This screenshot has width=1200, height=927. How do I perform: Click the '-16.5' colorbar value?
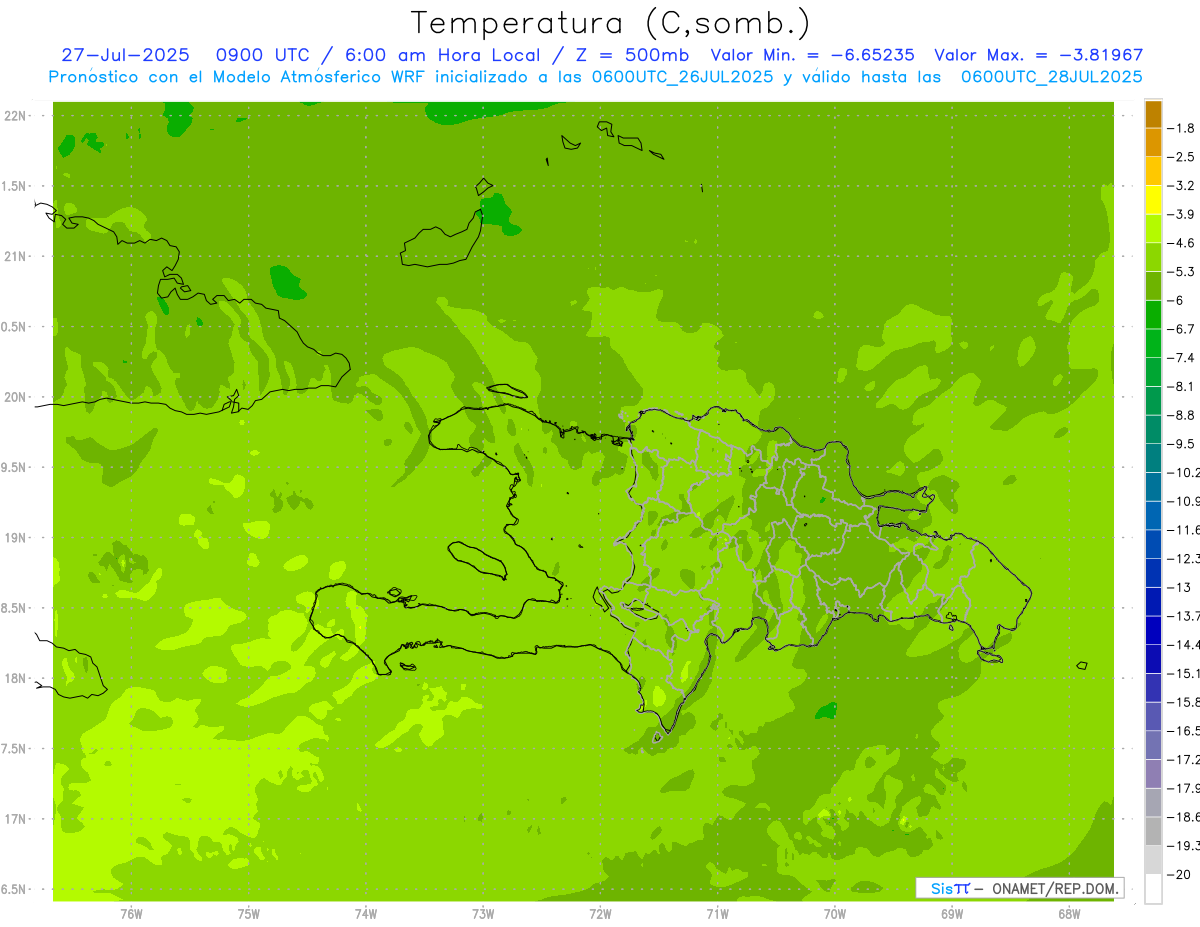[1183, 731]
